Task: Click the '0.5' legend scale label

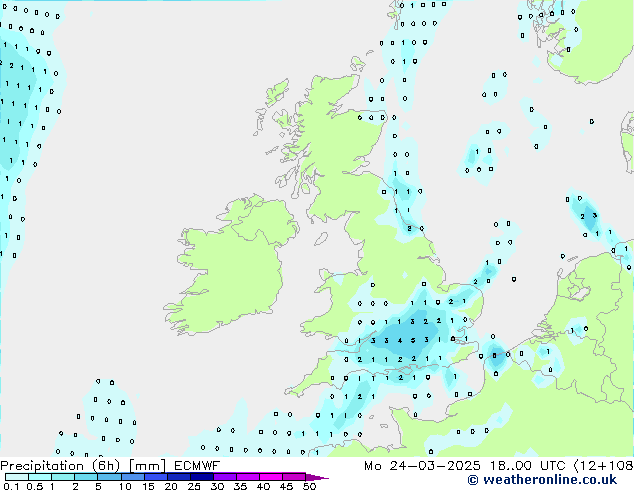Action: click(x=35, y=486)
